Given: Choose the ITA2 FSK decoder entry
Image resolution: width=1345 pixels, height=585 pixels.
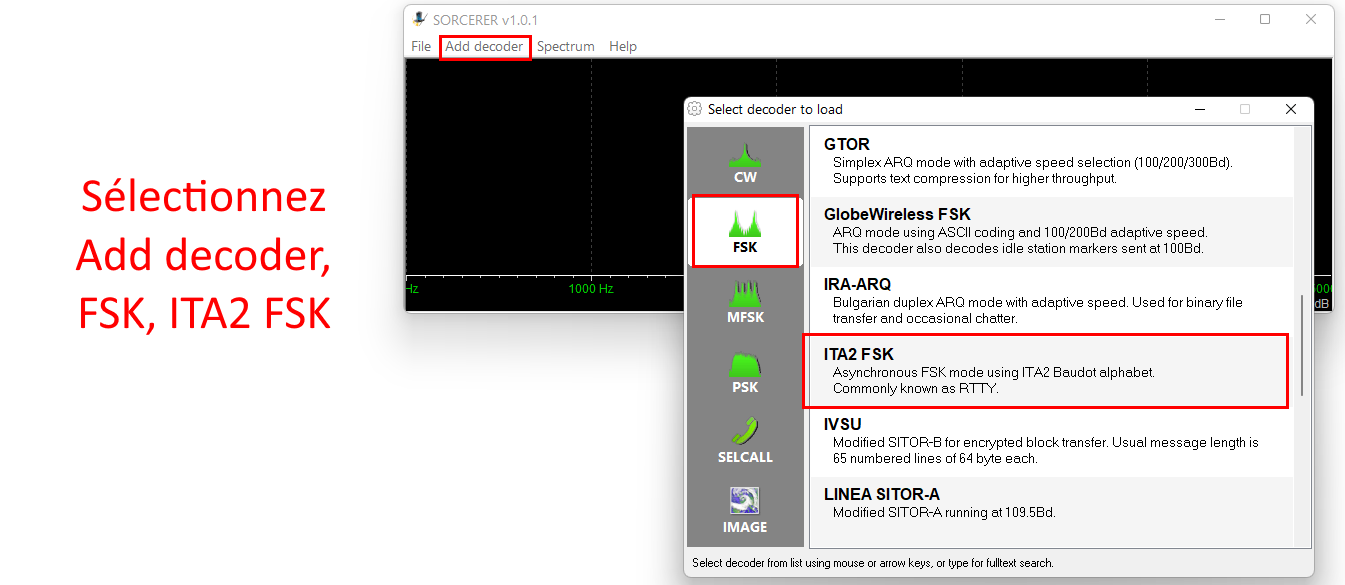Looking at the screenshot, I should click(1051, 371).
